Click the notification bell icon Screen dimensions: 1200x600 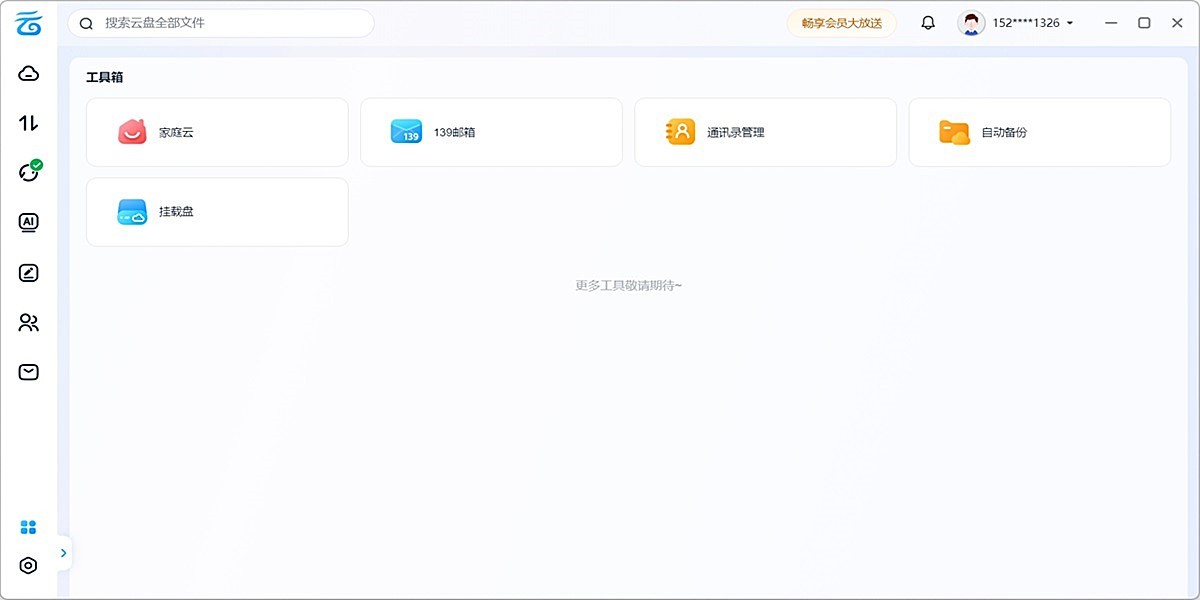927,21
